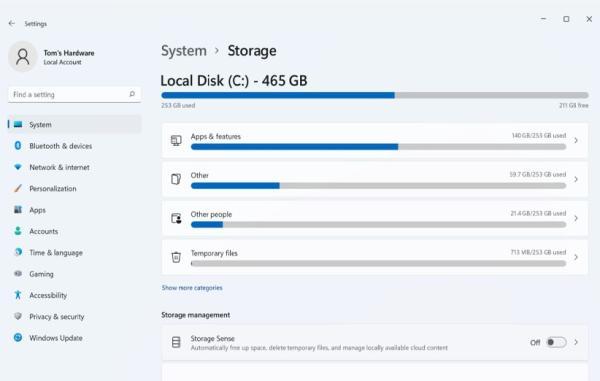Viewport: 600px width, 381px height.
Task: Click Local Disk (C:) - 465 GB title
Action: click(234, 81)
